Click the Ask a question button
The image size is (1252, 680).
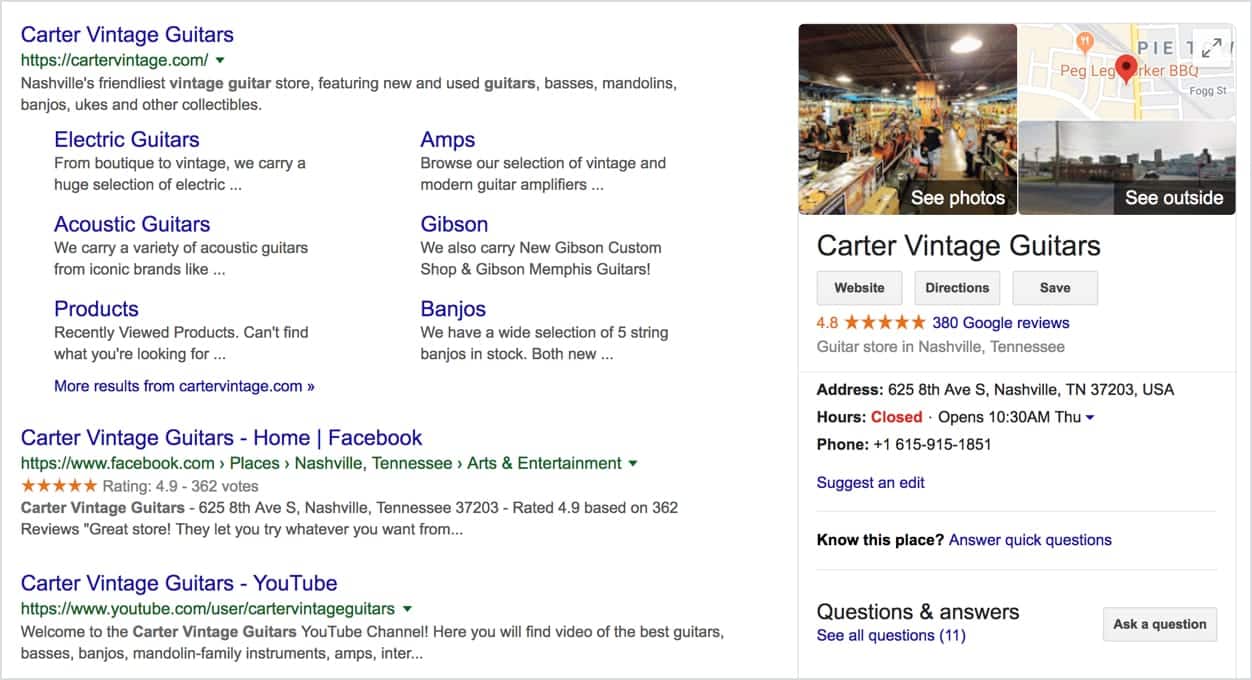tap(1160, 624)
